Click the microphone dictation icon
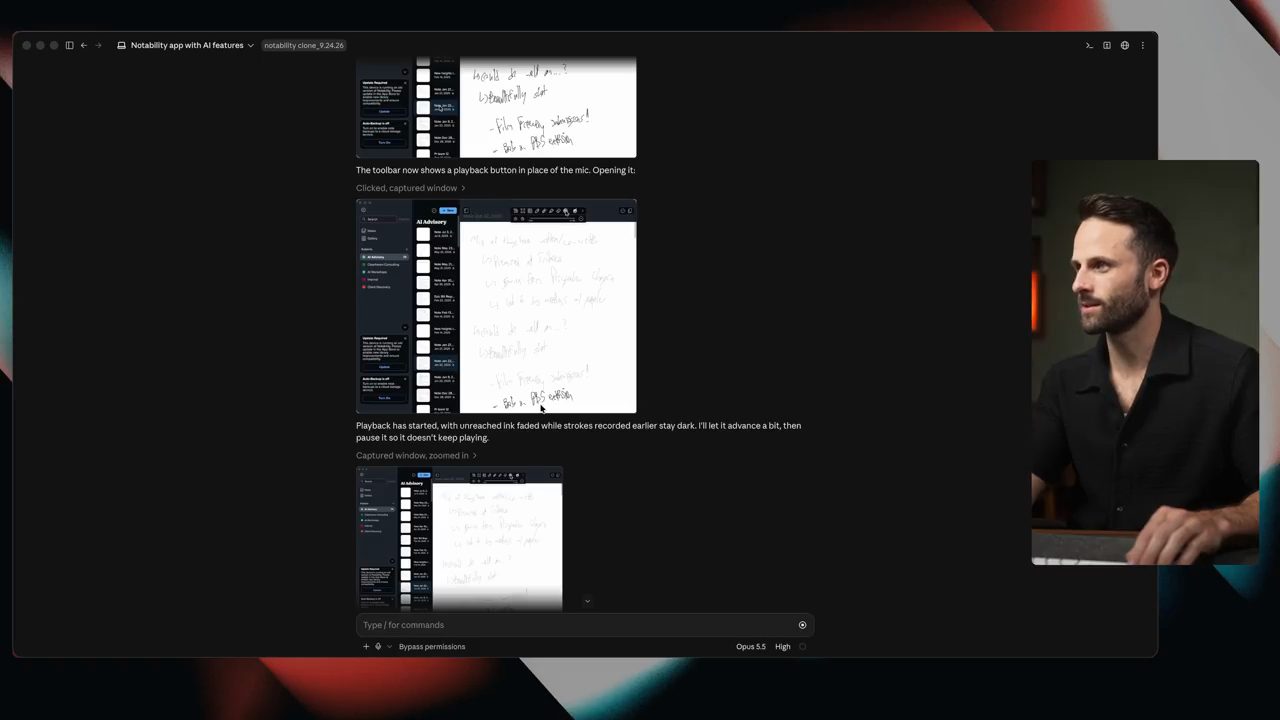 tap(378, 647)
